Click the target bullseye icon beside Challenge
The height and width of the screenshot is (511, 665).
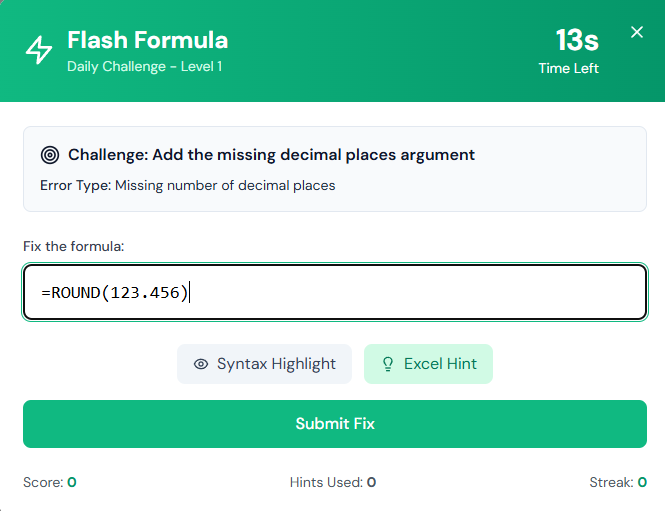point(50,155)
